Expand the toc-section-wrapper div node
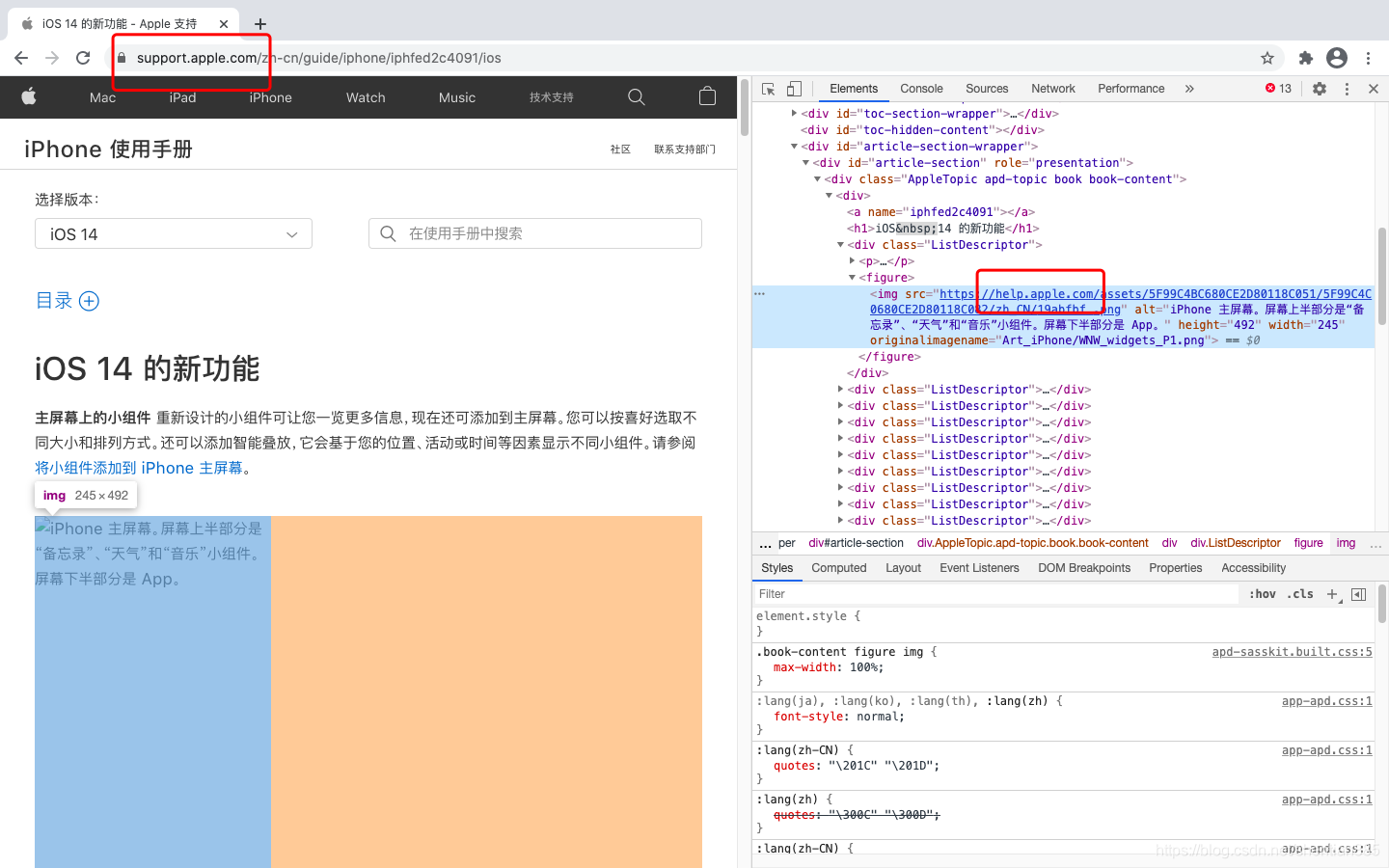1389x868 pixels. coord(795,114)
